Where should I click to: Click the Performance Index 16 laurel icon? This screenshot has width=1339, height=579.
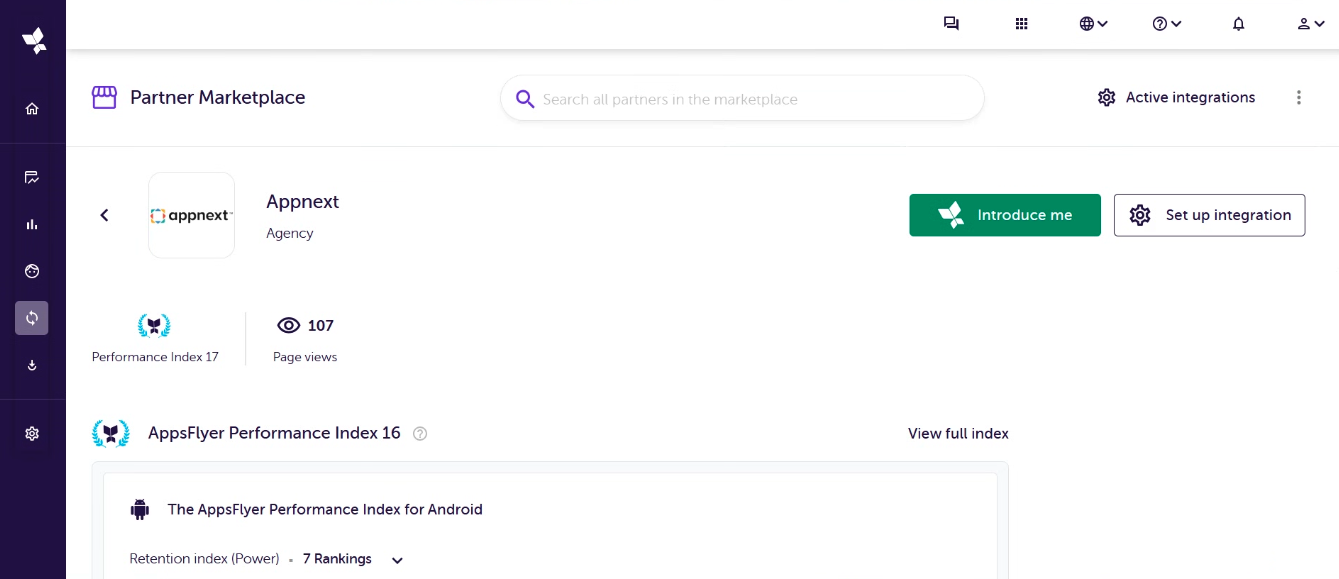click(x=111, y=433)
